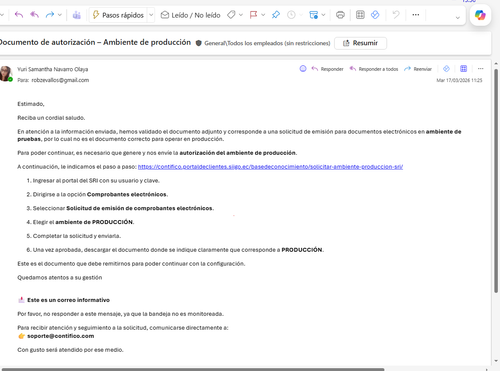Viewport: 500px width, 371px height.
Task: Click the General\Todos los empleados sensitivity label
Action: pyautogui.click(x=267, y=43)
